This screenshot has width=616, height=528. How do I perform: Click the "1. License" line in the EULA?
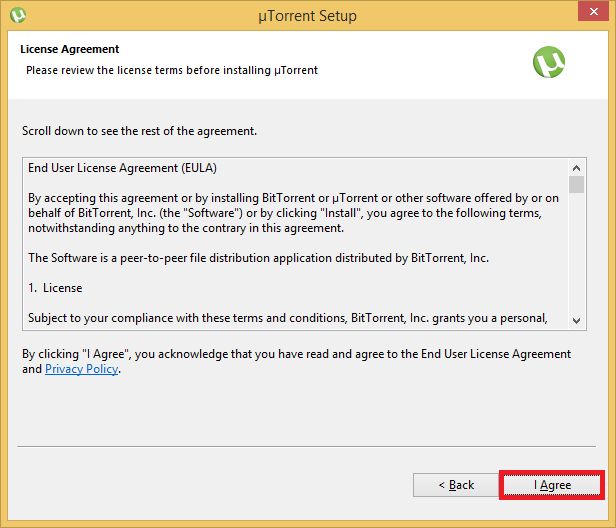tap(55, 288)
